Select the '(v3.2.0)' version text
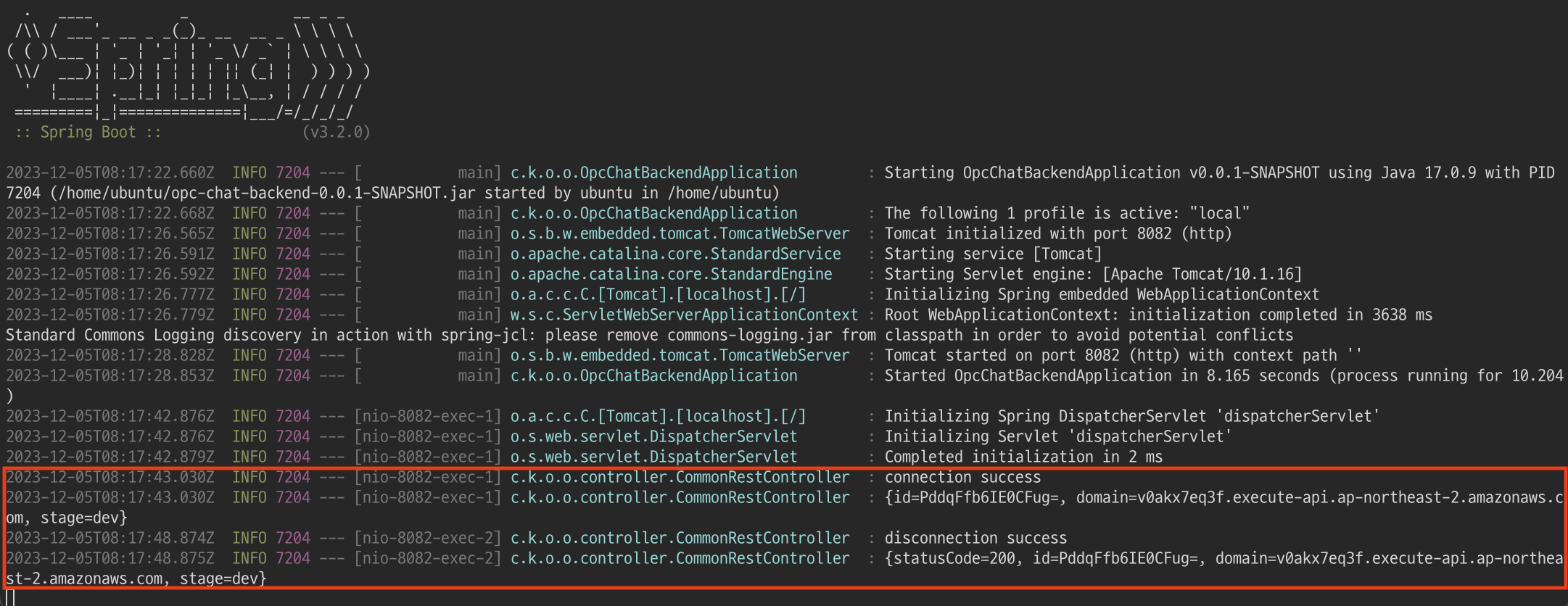Viewport: 1568px width, 606px height. [x=337, y=132]
